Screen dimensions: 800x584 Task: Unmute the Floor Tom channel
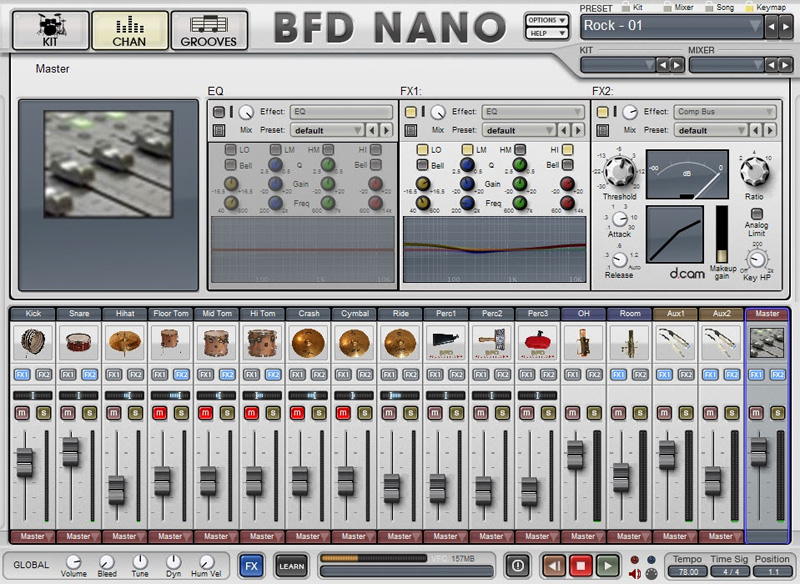point(160,413)
